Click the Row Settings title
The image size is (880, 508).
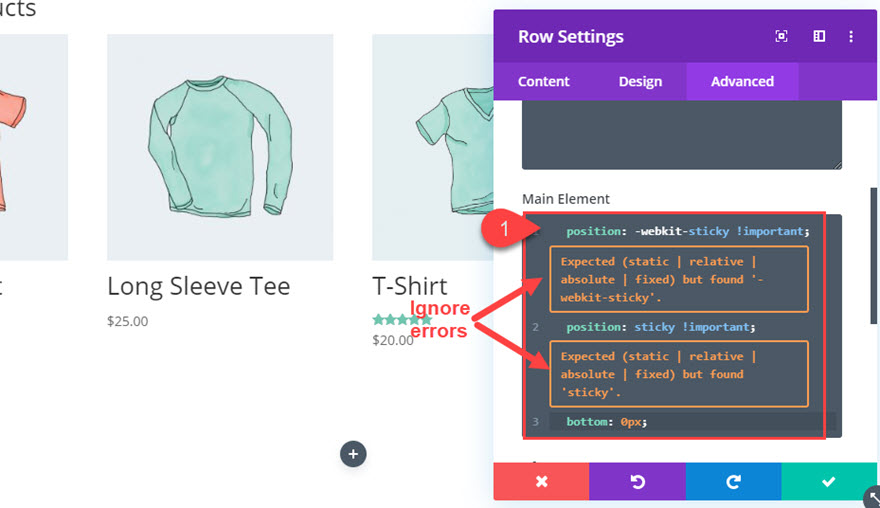(x=570, y=36)
